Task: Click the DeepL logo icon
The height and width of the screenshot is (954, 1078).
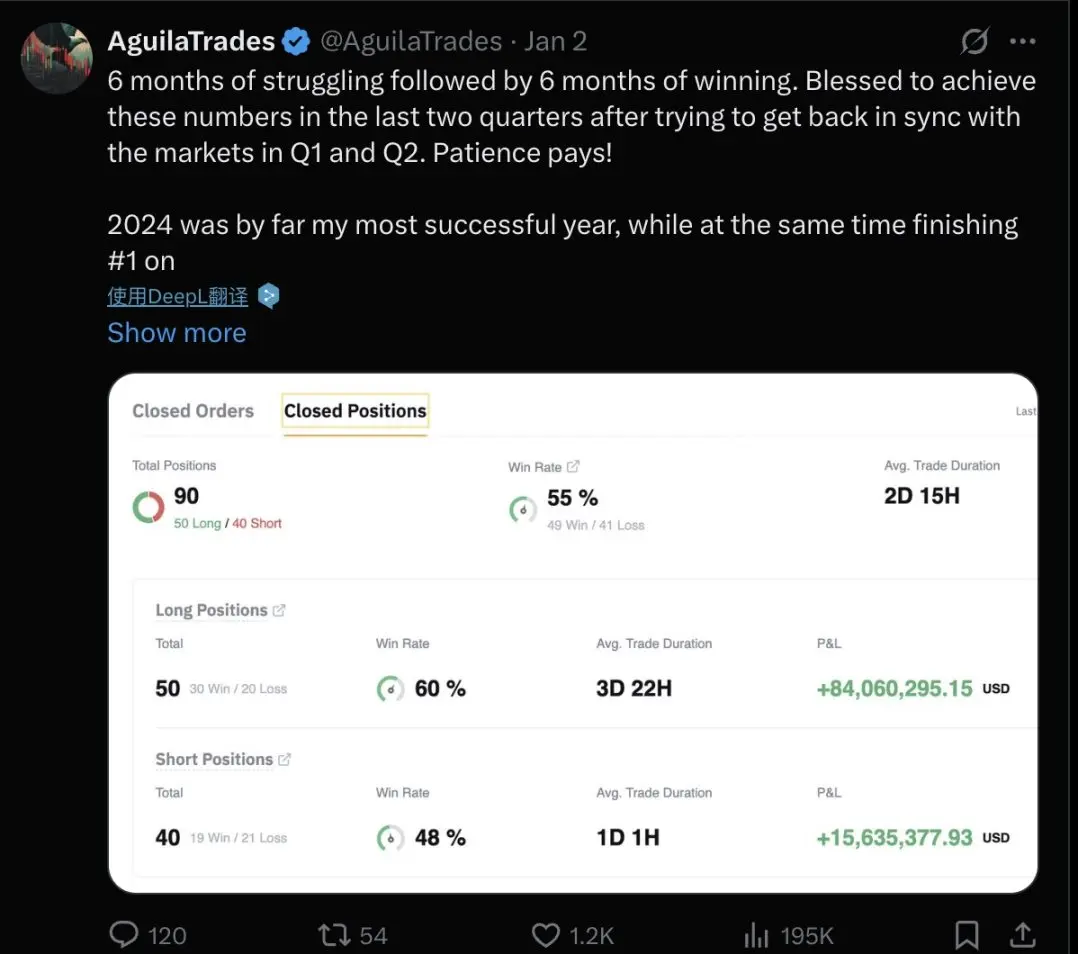Action: (x=268, y=296)
